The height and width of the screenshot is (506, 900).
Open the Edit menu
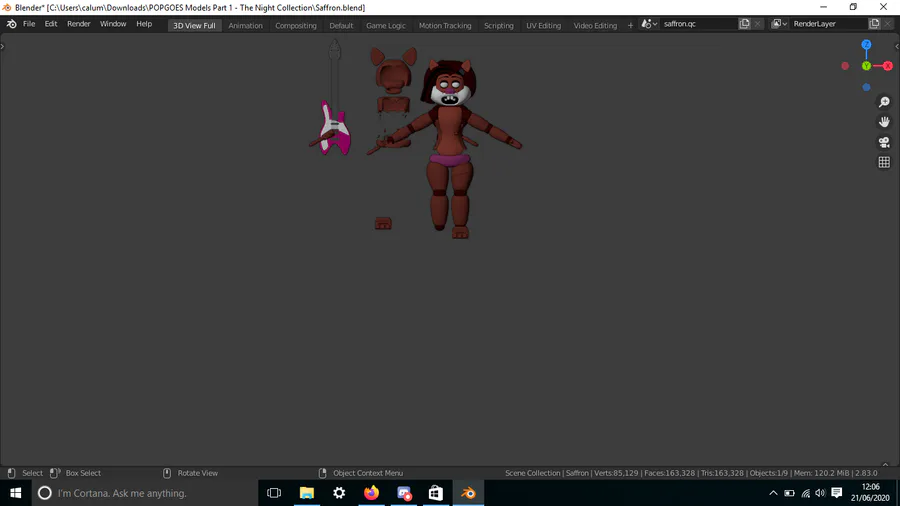click(51, 24)
